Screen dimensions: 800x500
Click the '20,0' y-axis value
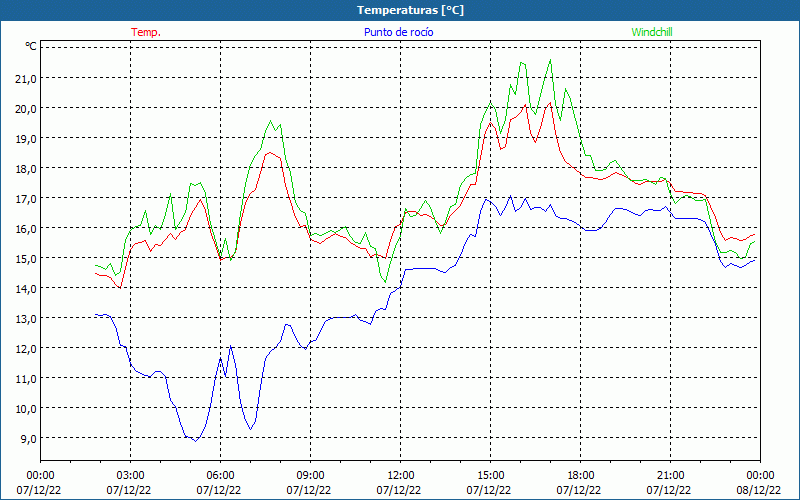point(27,108)
